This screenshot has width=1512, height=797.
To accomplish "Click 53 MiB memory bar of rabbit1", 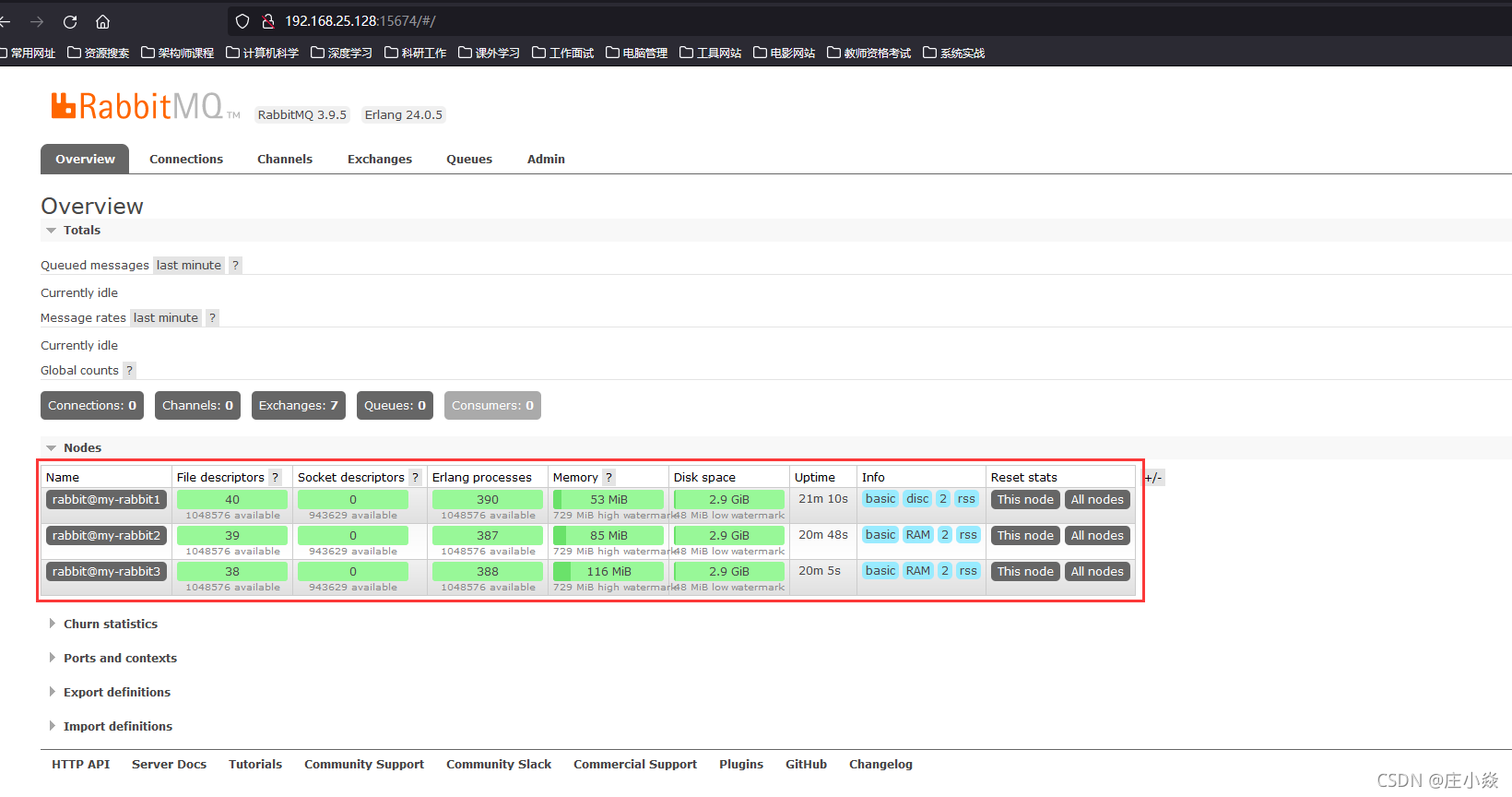I will pos(608,500).
